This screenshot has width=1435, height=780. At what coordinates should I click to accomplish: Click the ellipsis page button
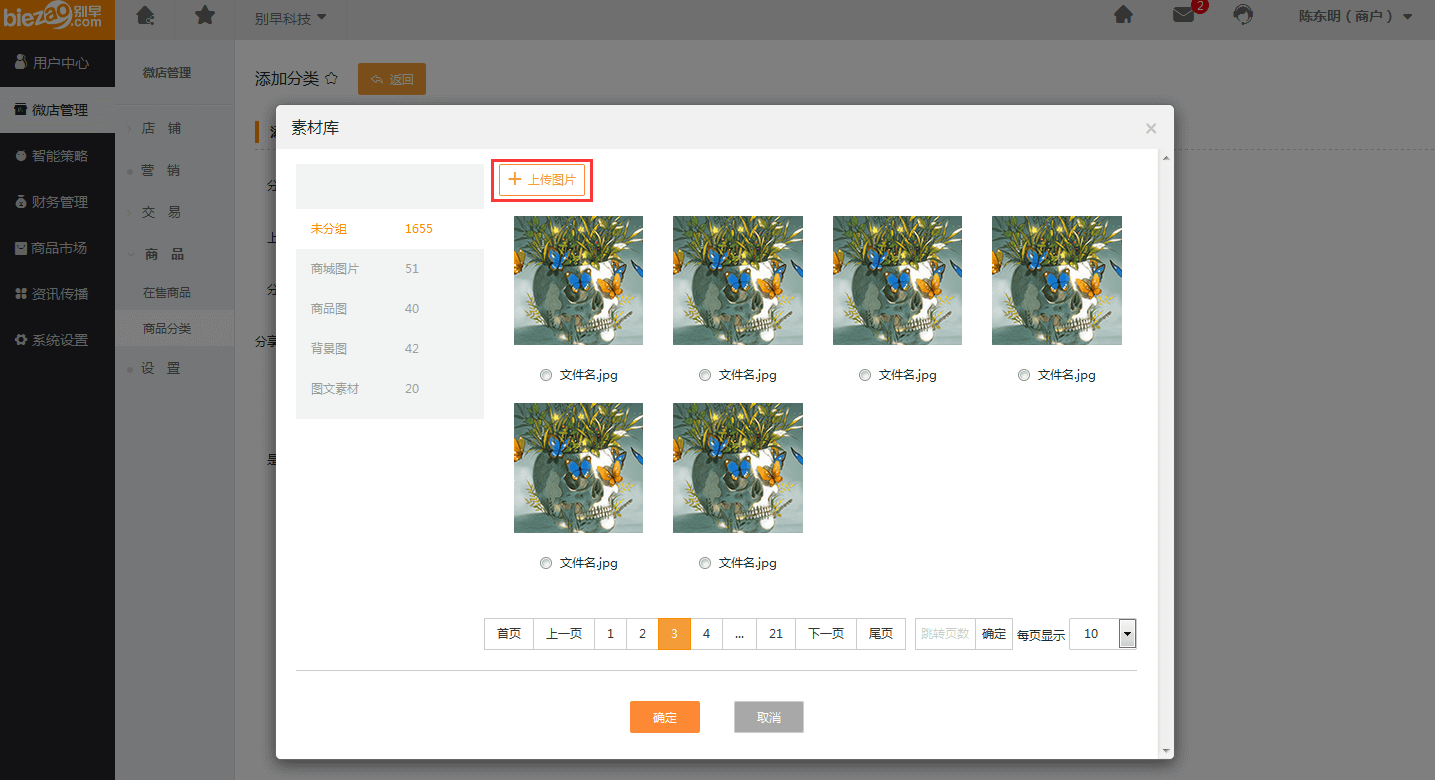pyautogui.click(x=739, y=634)
